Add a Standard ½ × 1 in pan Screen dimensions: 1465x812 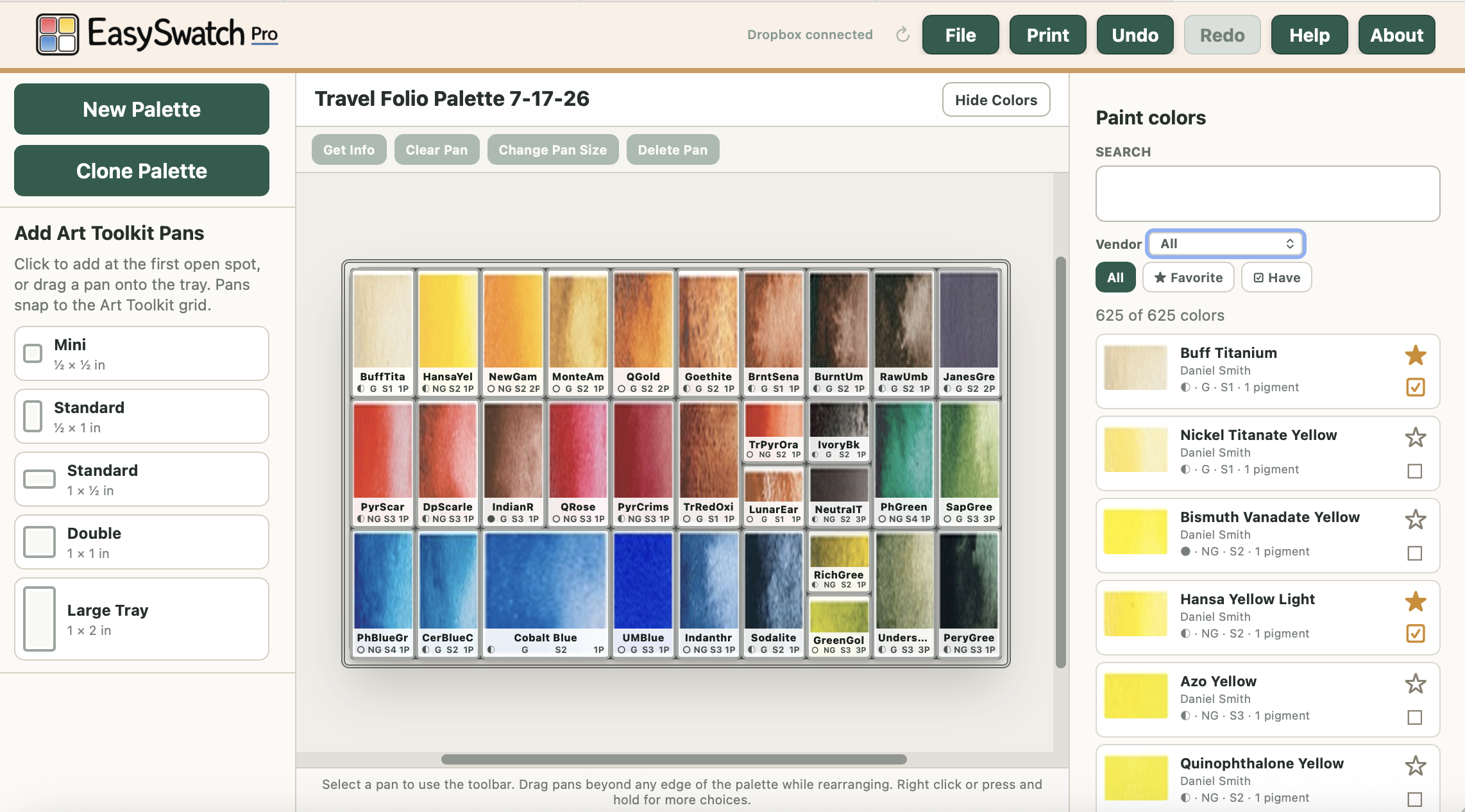(142, 416)
